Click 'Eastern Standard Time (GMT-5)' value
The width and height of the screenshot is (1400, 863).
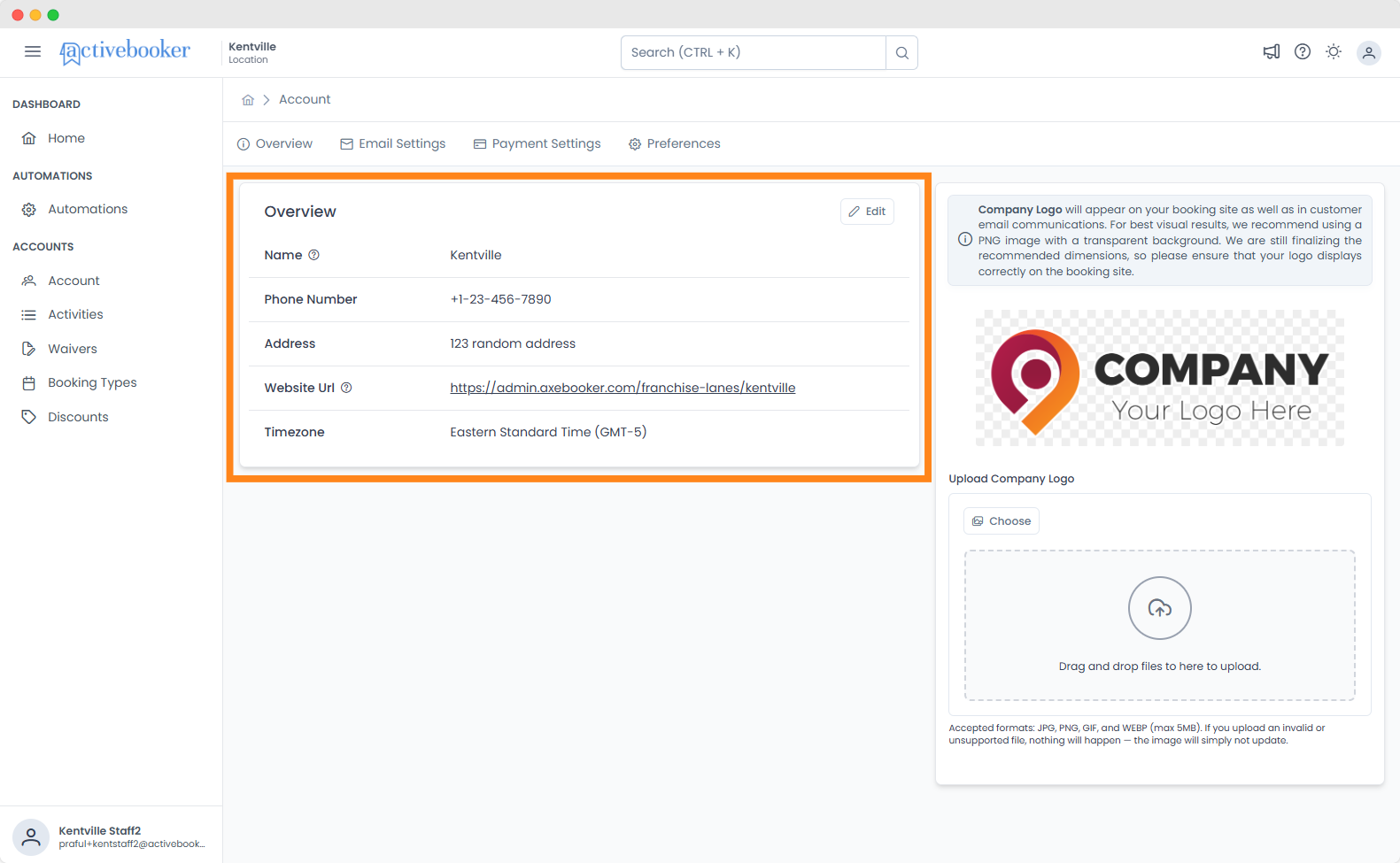548,432
